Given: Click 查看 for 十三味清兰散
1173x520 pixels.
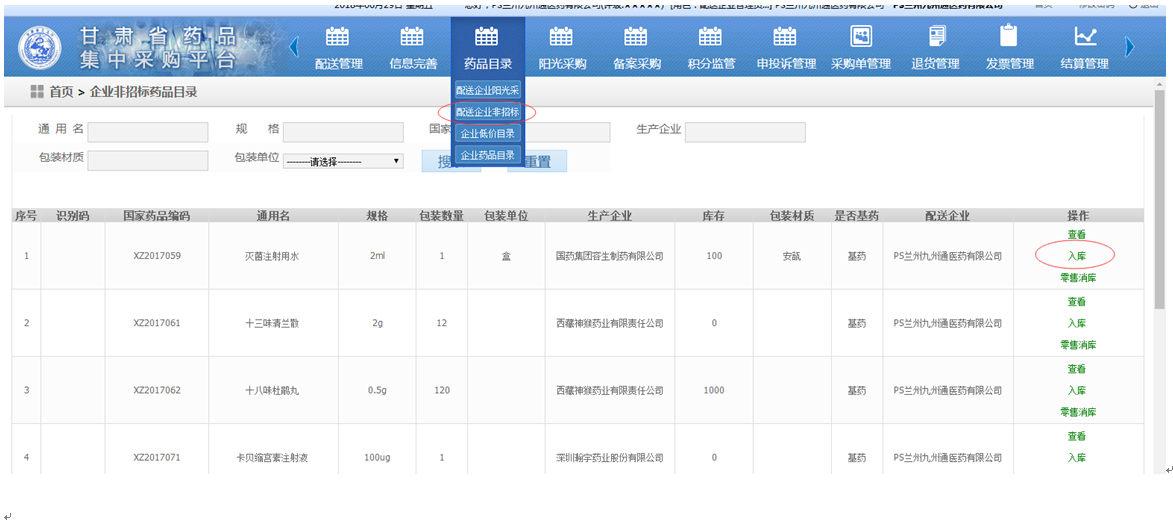Looking at the screenshot, I should (1076, 302).
